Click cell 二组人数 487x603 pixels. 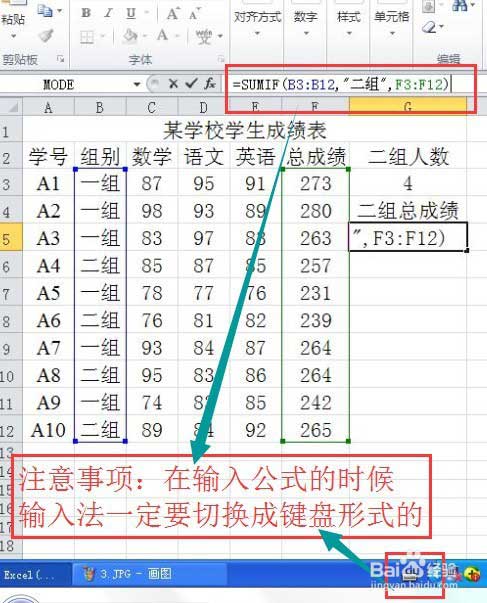pos(408,157)
